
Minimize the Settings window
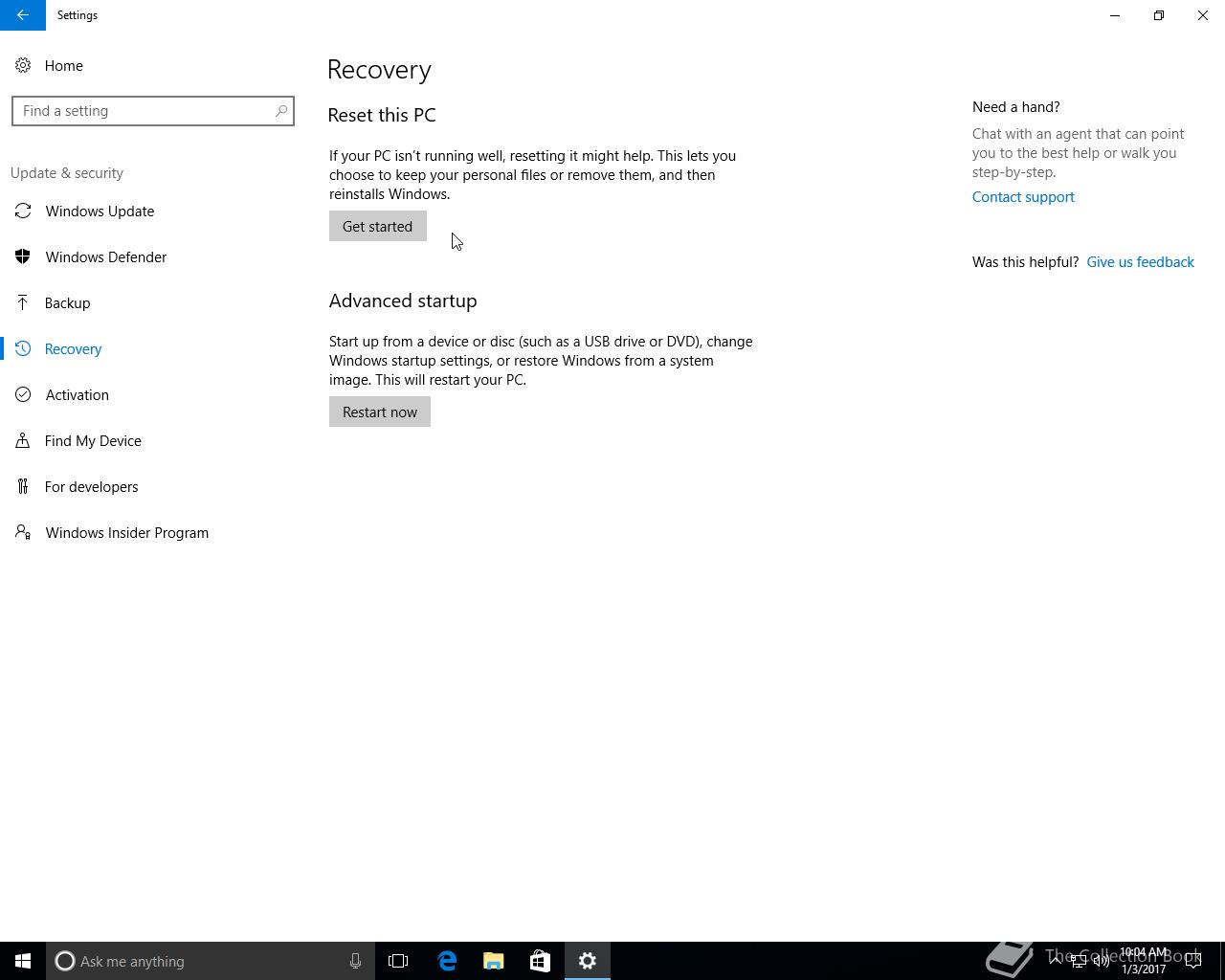click(x=1115, y=15)
